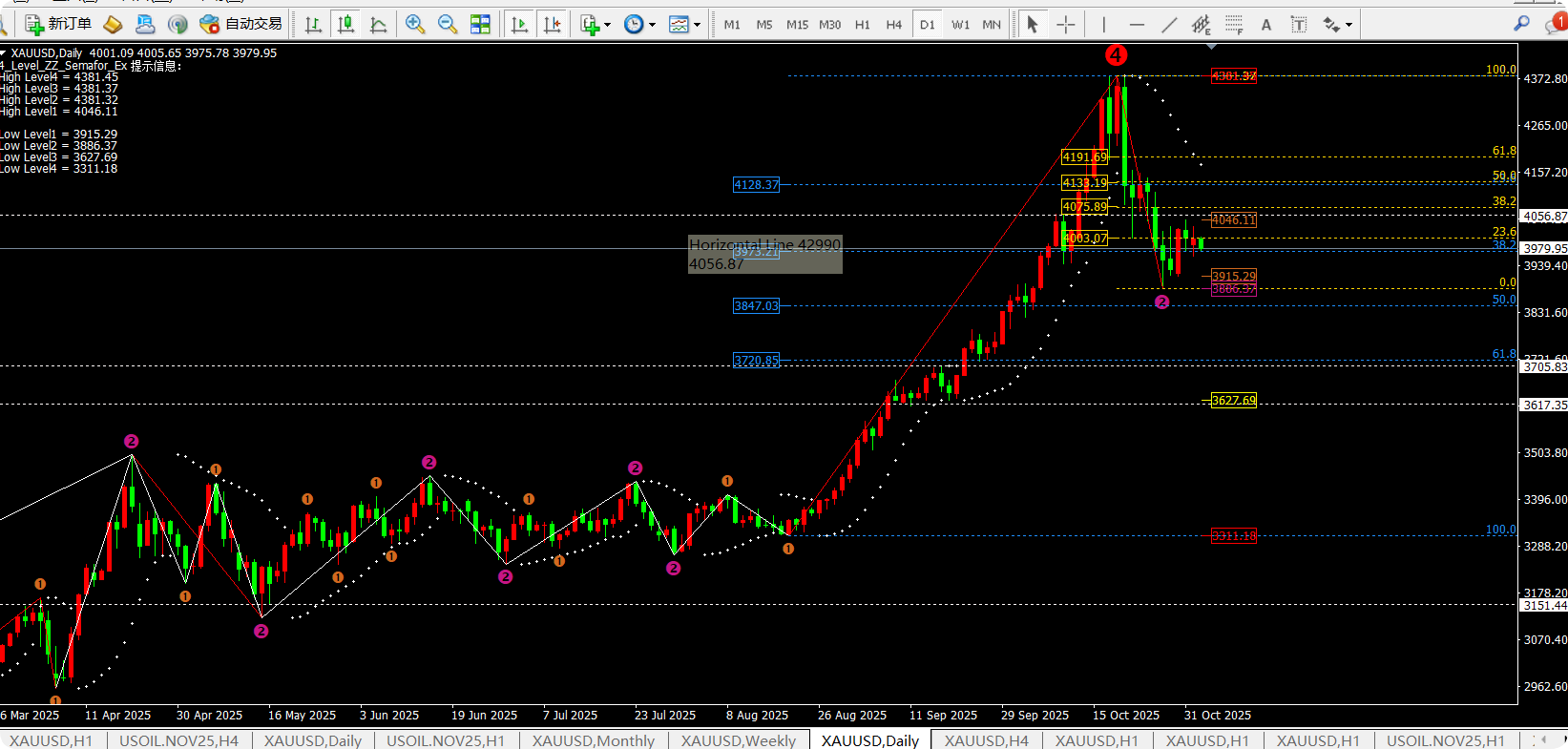Zoom in on the chart
This screenshot has width=1568, height=749.
[415, 24]
